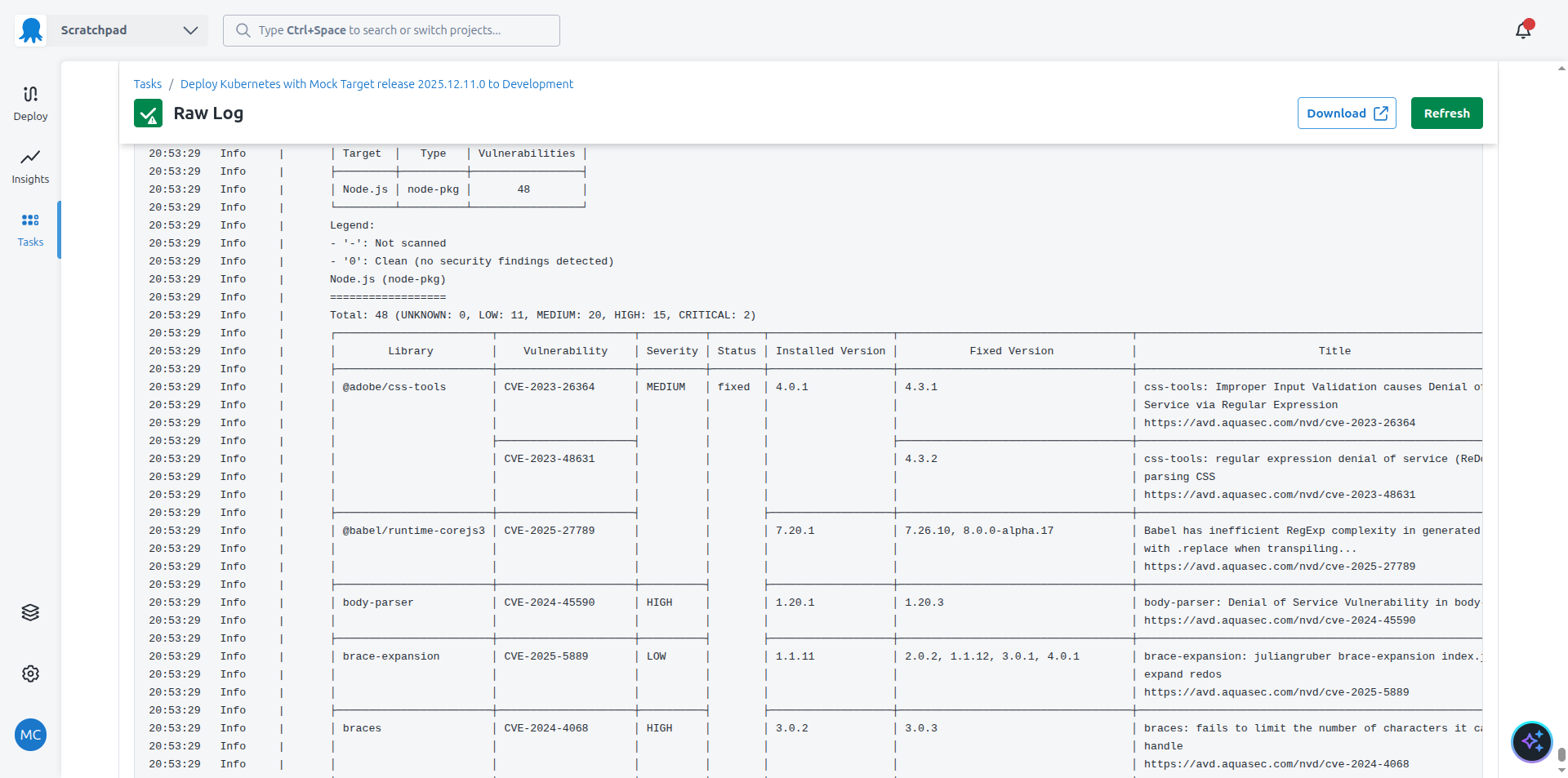Open the MC user profile avatar
Image resolution: width=1568 pixels, height=778 pixels.
tap(30, 735)
